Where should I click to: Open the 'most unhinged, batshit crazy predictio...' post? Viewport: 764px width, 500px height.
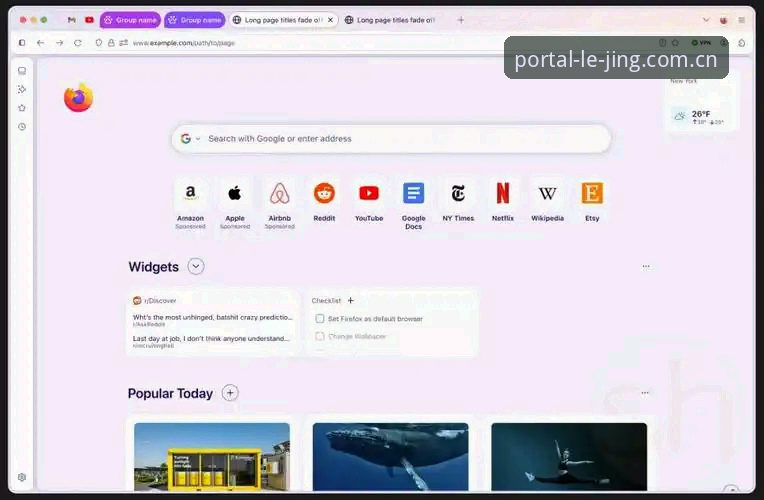tap(213, 317)
